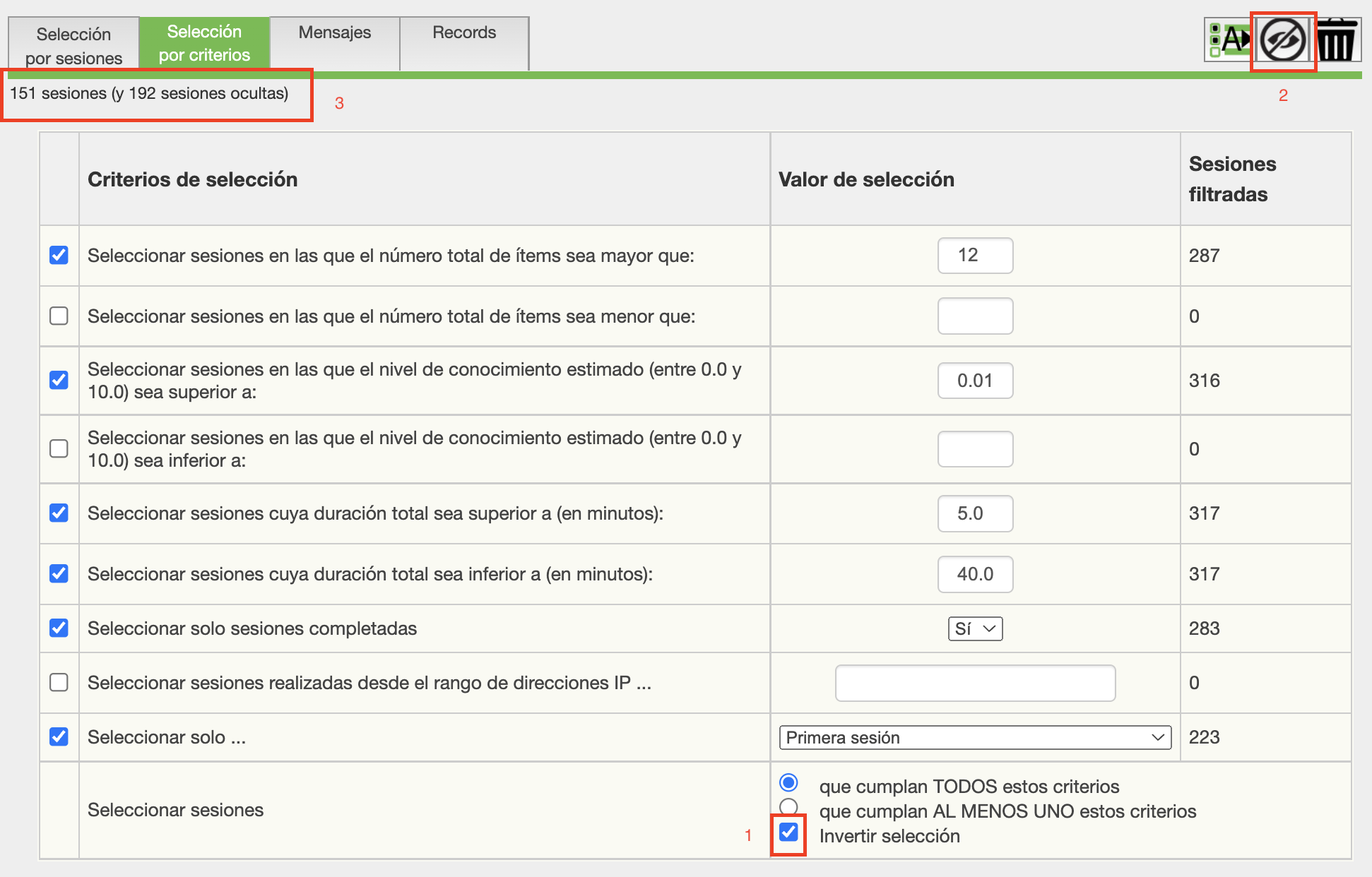Select AL MENOS UNO criteria radio button
Image resolution: width=1372 pixels, height=877 pixels.
coord(788,806)
